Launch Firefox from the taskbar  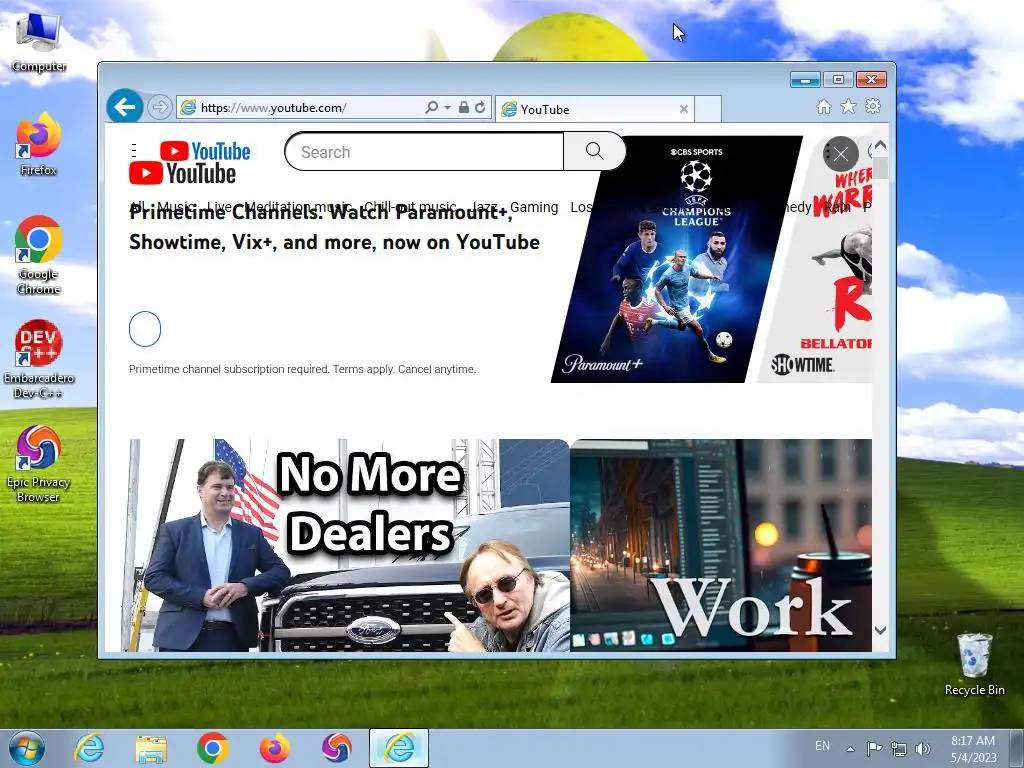[275, 748]
